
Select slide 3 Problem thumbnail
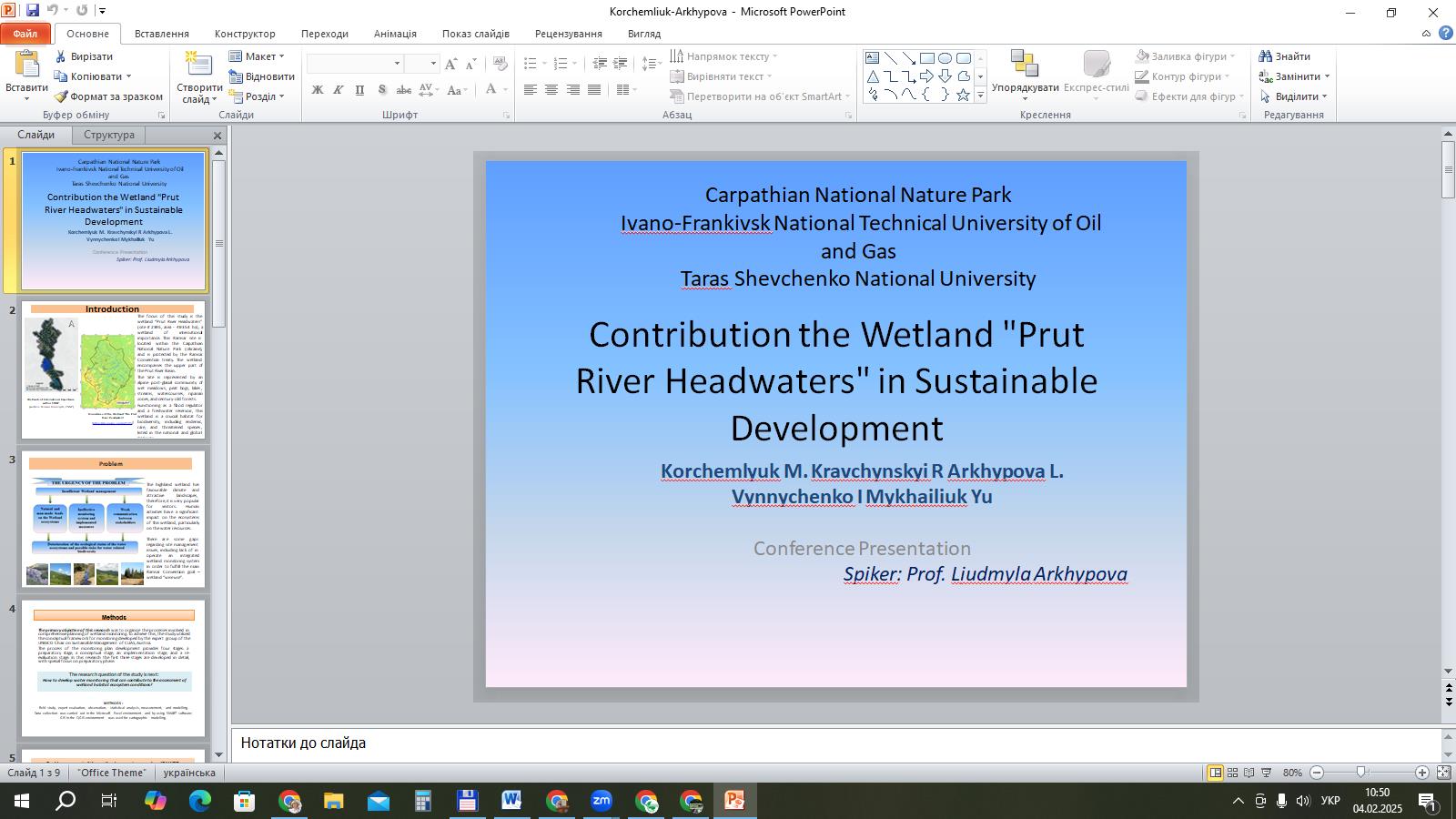click(x=113, y=520)
